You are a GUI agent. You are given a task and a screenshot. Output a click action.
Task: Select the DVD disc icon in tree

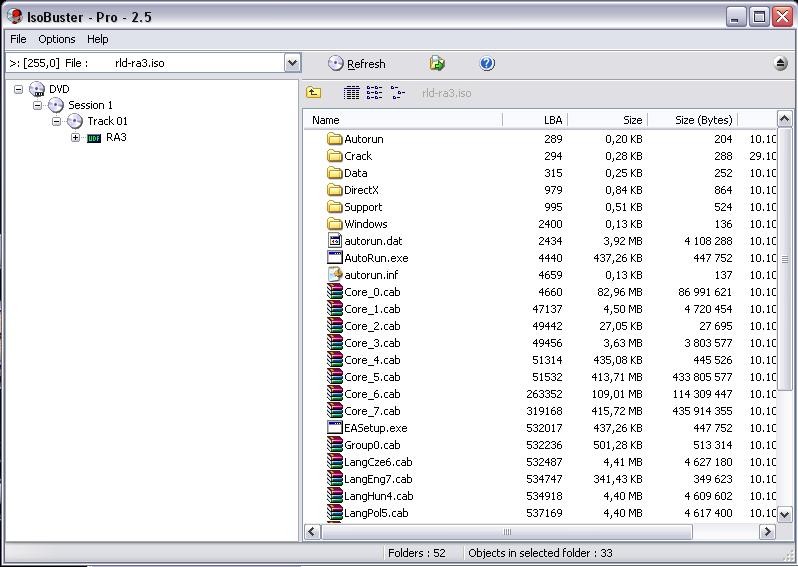tap(37, 89)
